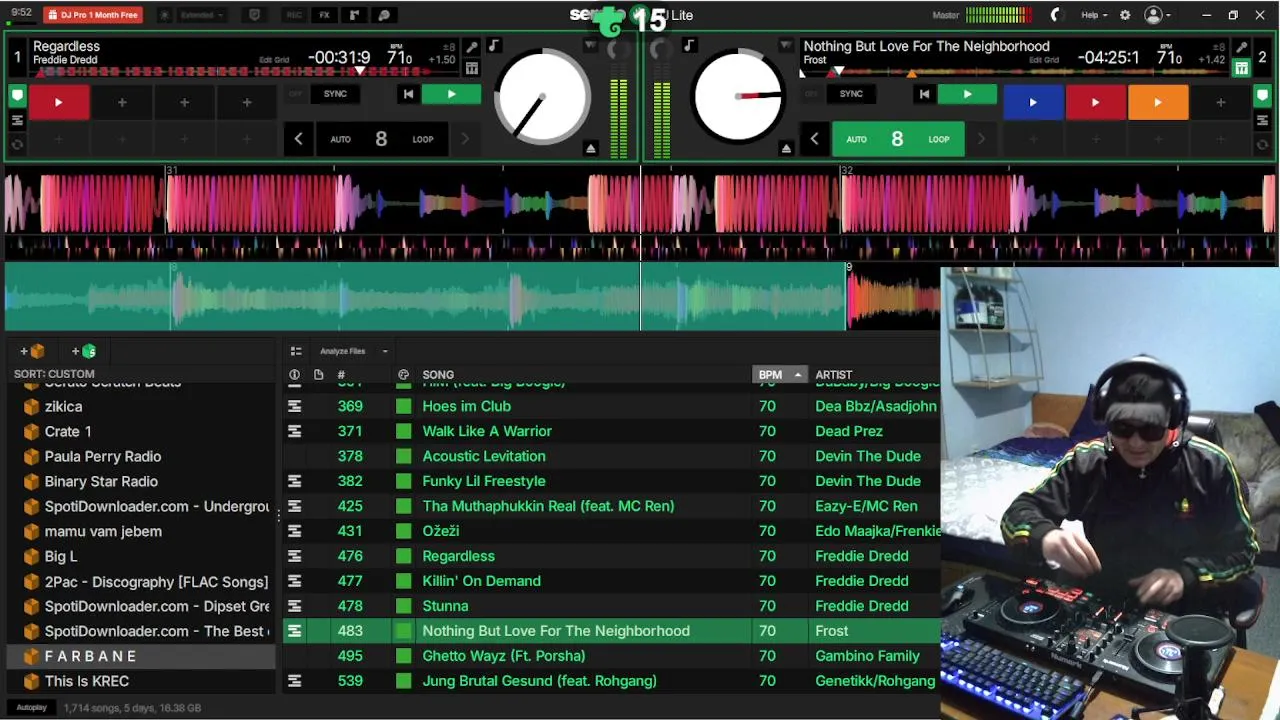Add a cue point in deck 2's fourth slot
Viewport: 1280px width, 720px height.
[1220, 102]
